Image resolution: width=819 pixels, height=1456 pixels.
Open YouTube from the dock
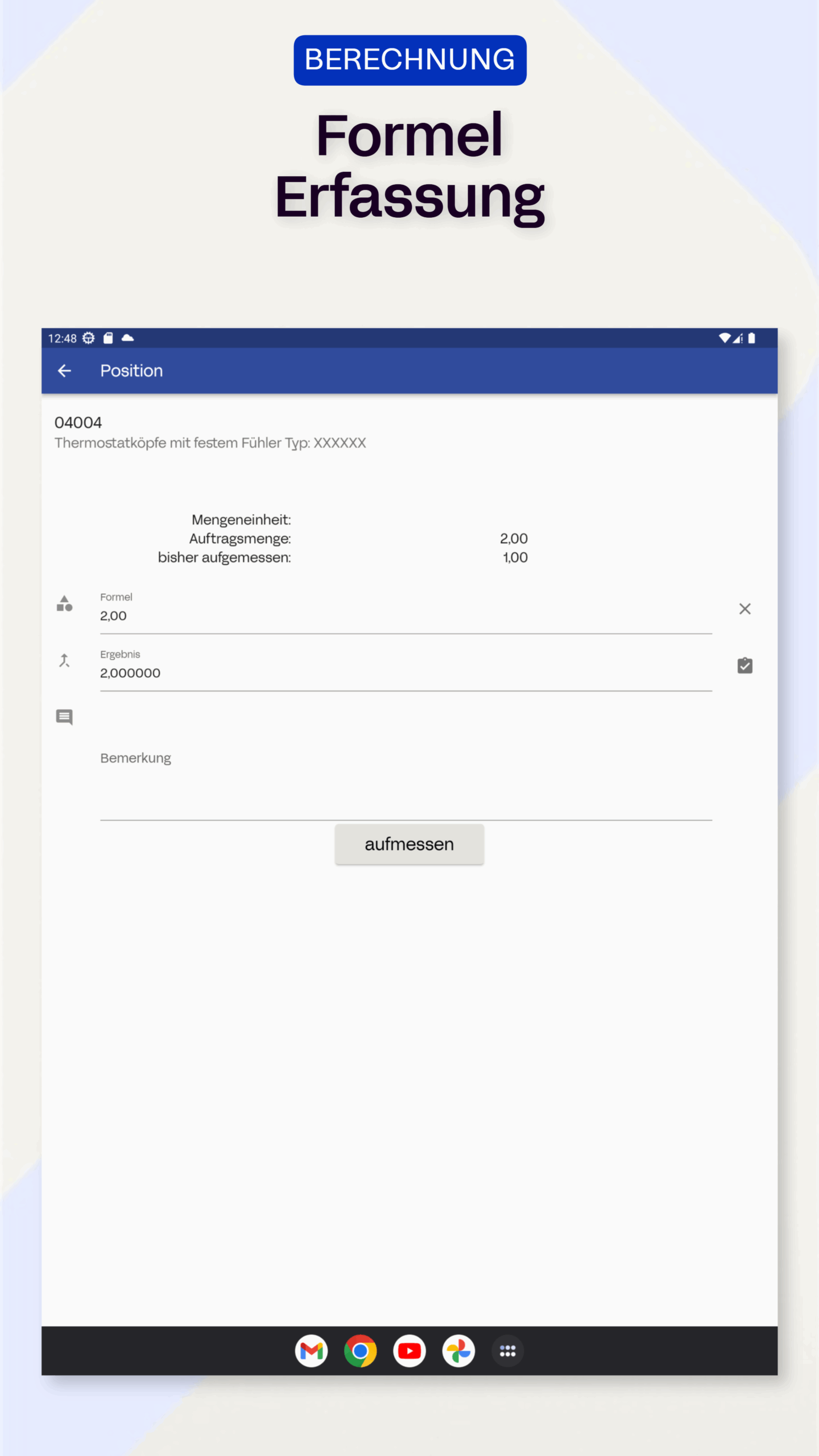(409, 1351)
